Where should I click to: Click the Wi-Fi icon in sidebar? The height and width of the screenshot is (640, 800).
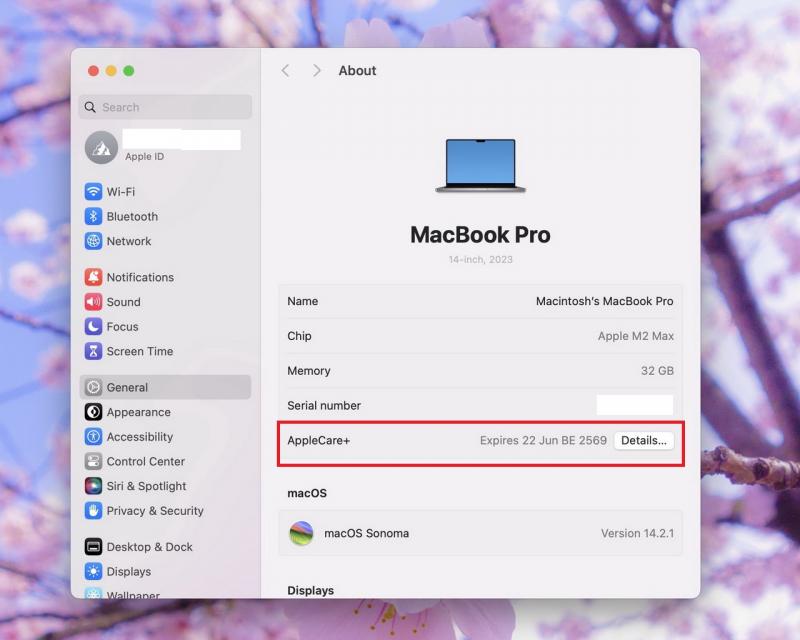point(93,192)
